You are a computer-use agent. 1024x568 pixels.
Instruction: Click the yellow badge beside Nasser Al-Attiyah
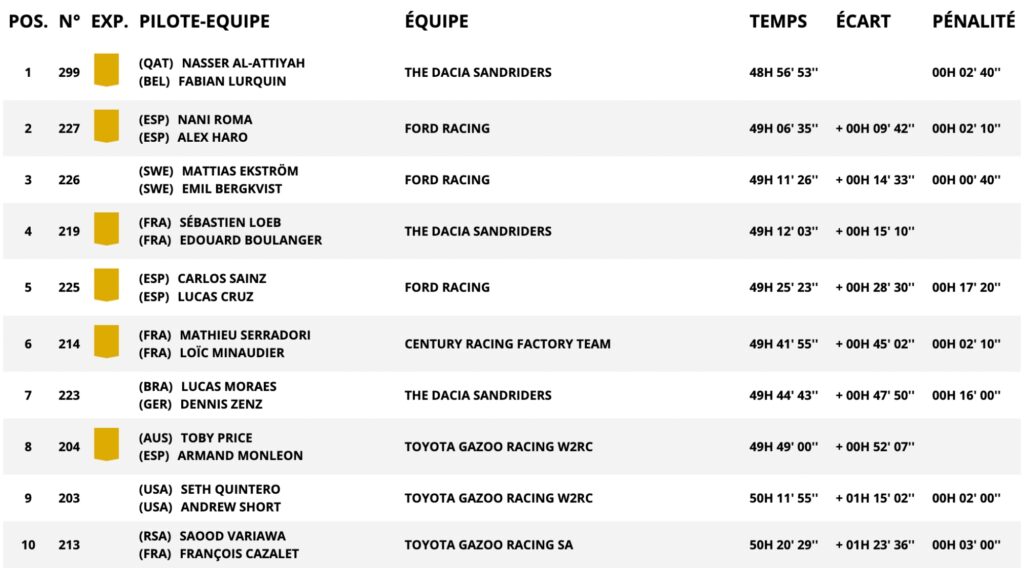coord(106,70)
